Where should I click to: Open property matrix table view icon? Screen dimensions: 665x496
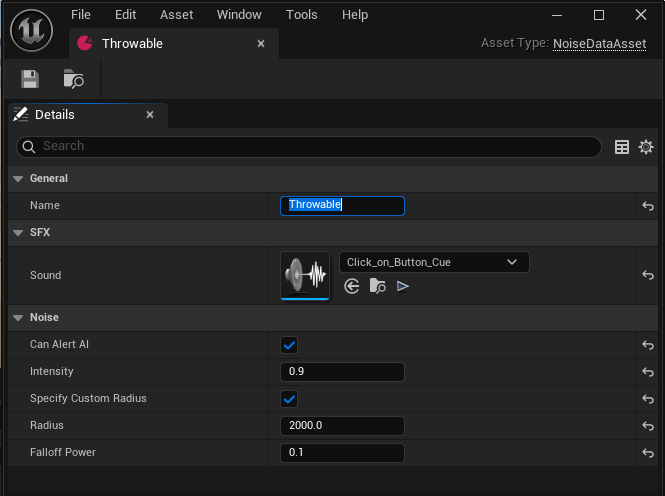622,147
